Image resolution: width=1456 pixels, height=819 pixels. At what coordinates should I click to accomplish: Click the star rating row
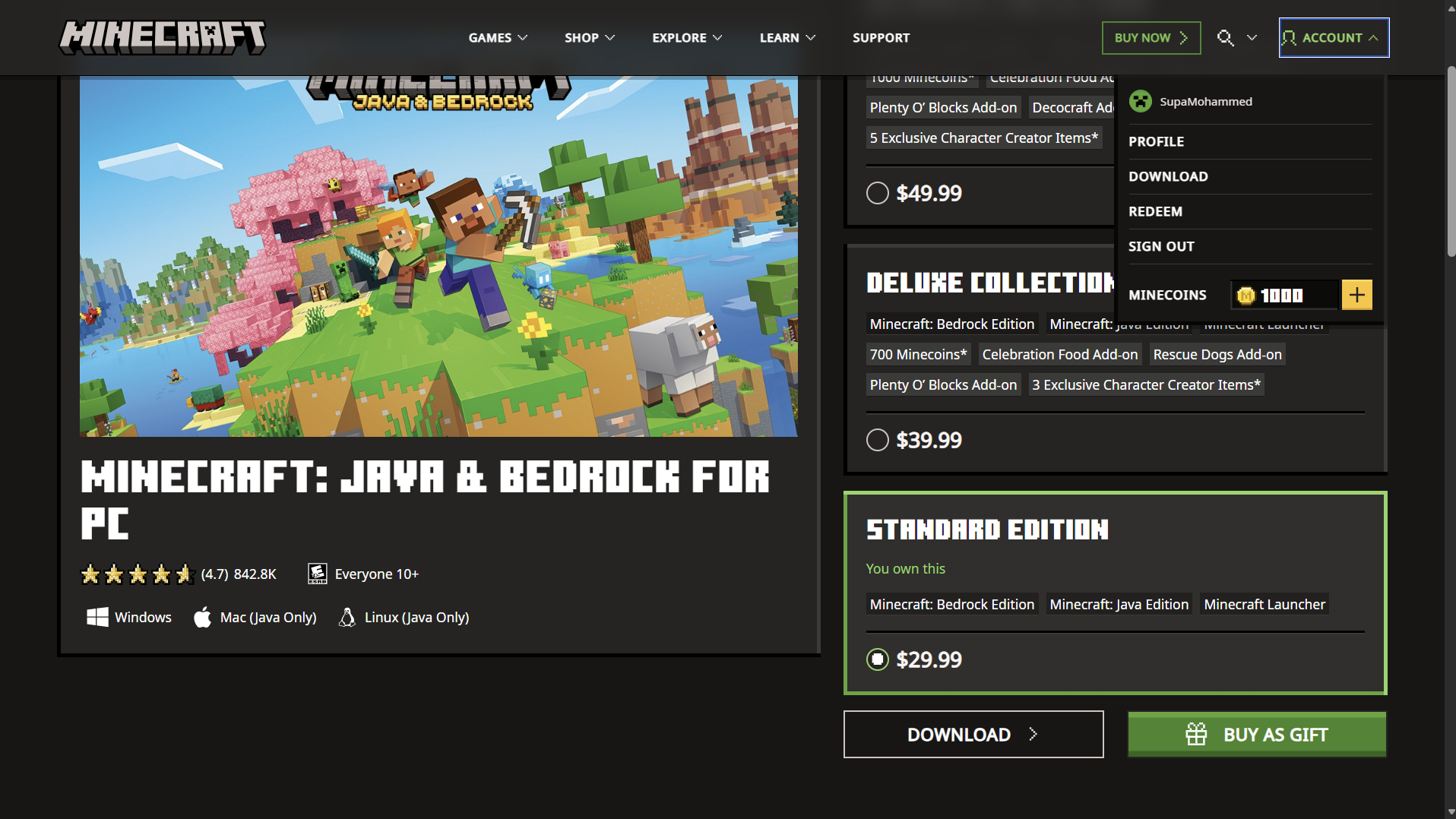pos(138,574)
